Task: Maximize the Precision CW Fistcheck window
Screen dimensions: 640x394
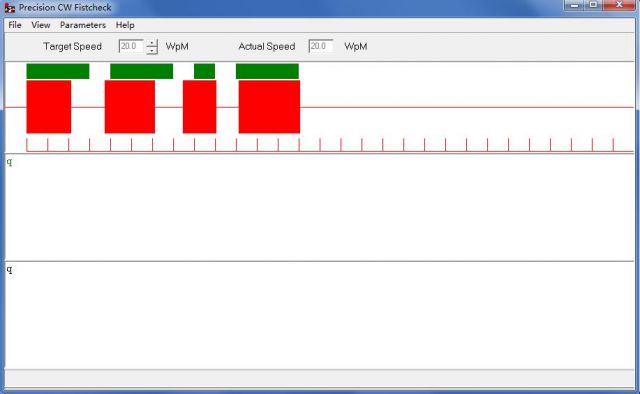Action: point(593,4)
